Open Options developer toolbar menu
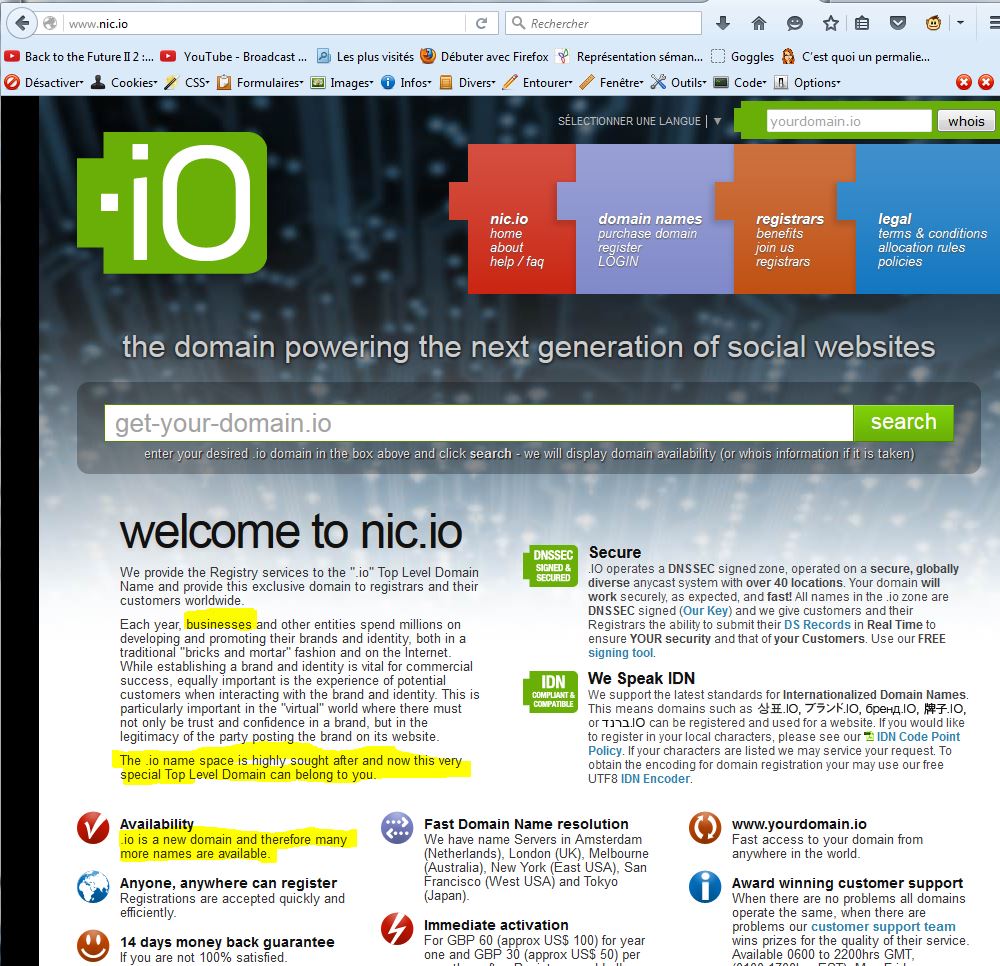The width and height of the screenshot is (1000, 966). click(x=807, y=82)
